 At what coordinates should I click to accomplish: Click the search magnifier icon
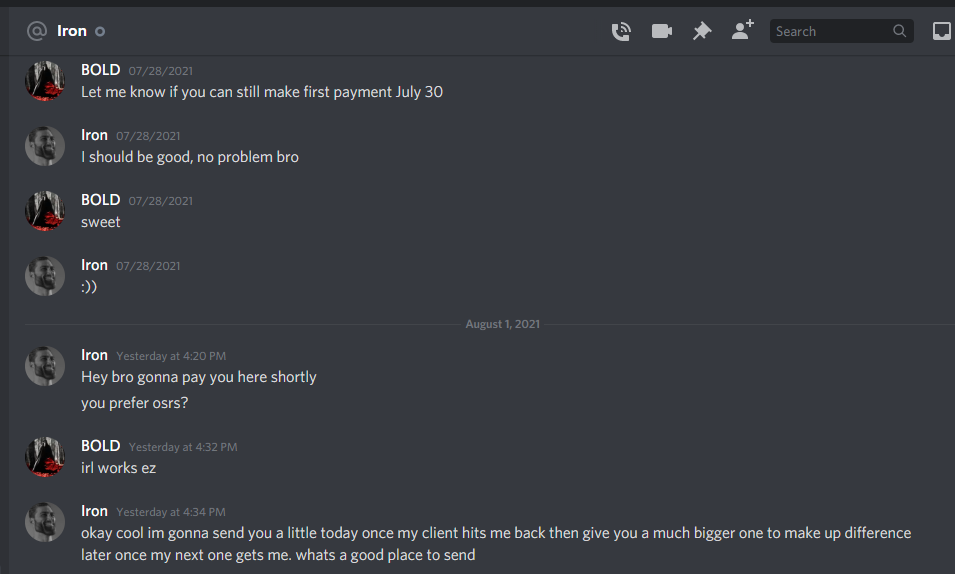pos(900,31)
